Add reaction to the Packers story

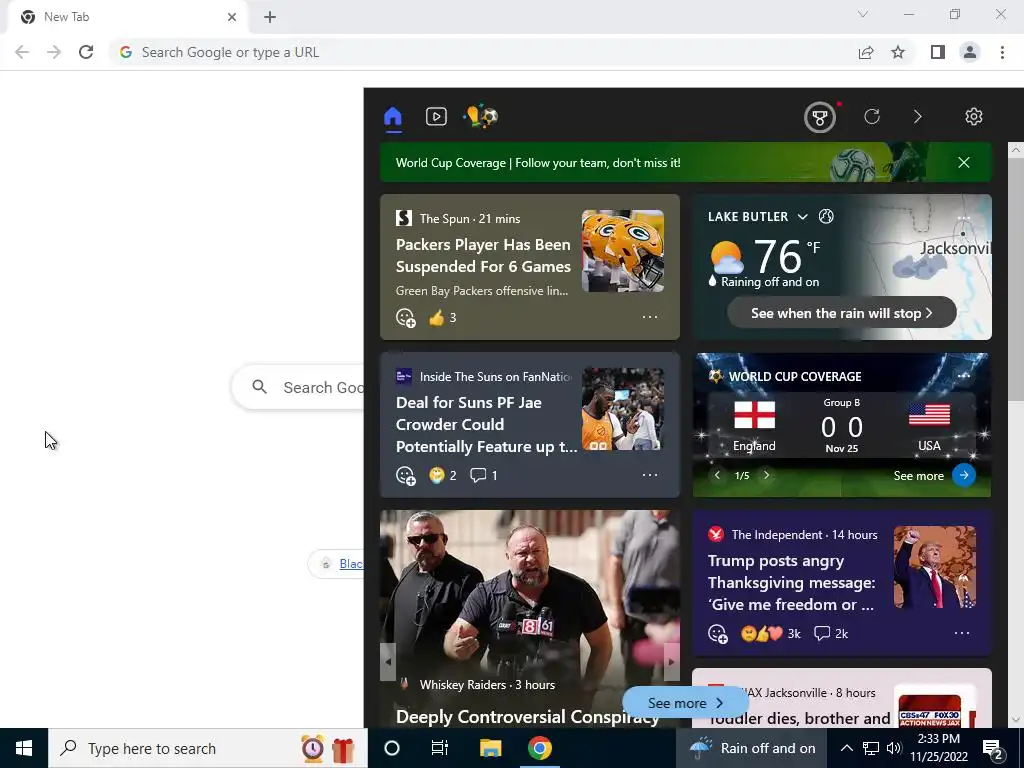406,318
